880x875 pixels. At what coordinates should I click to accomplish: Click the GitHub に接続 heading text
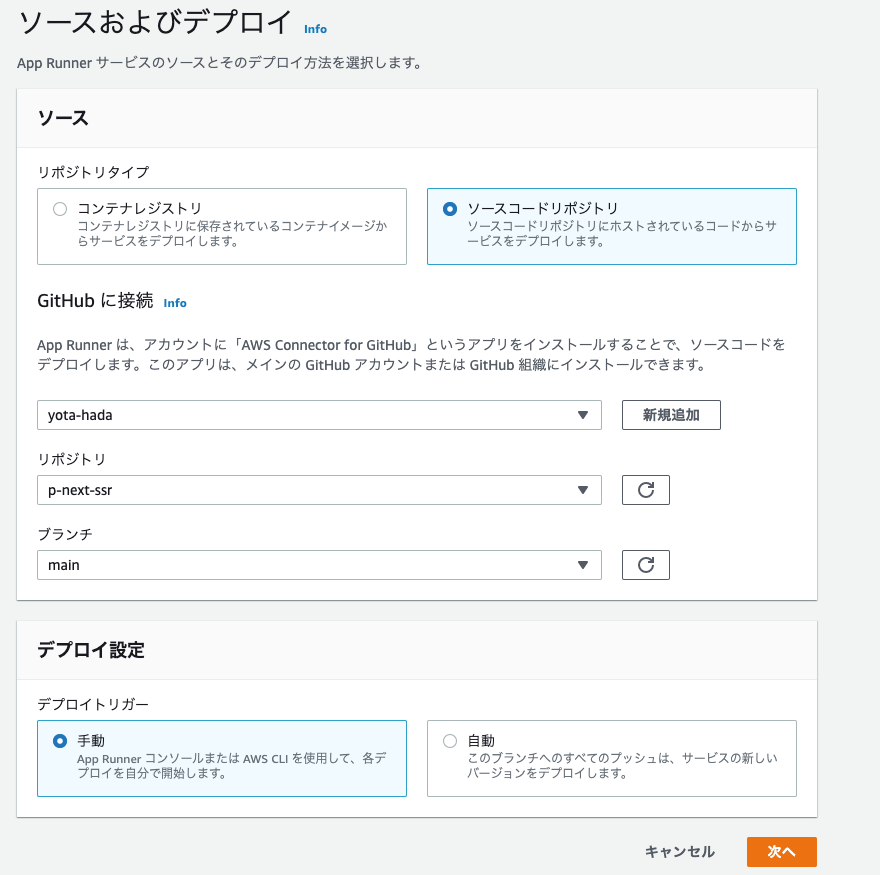click(95, 301)
